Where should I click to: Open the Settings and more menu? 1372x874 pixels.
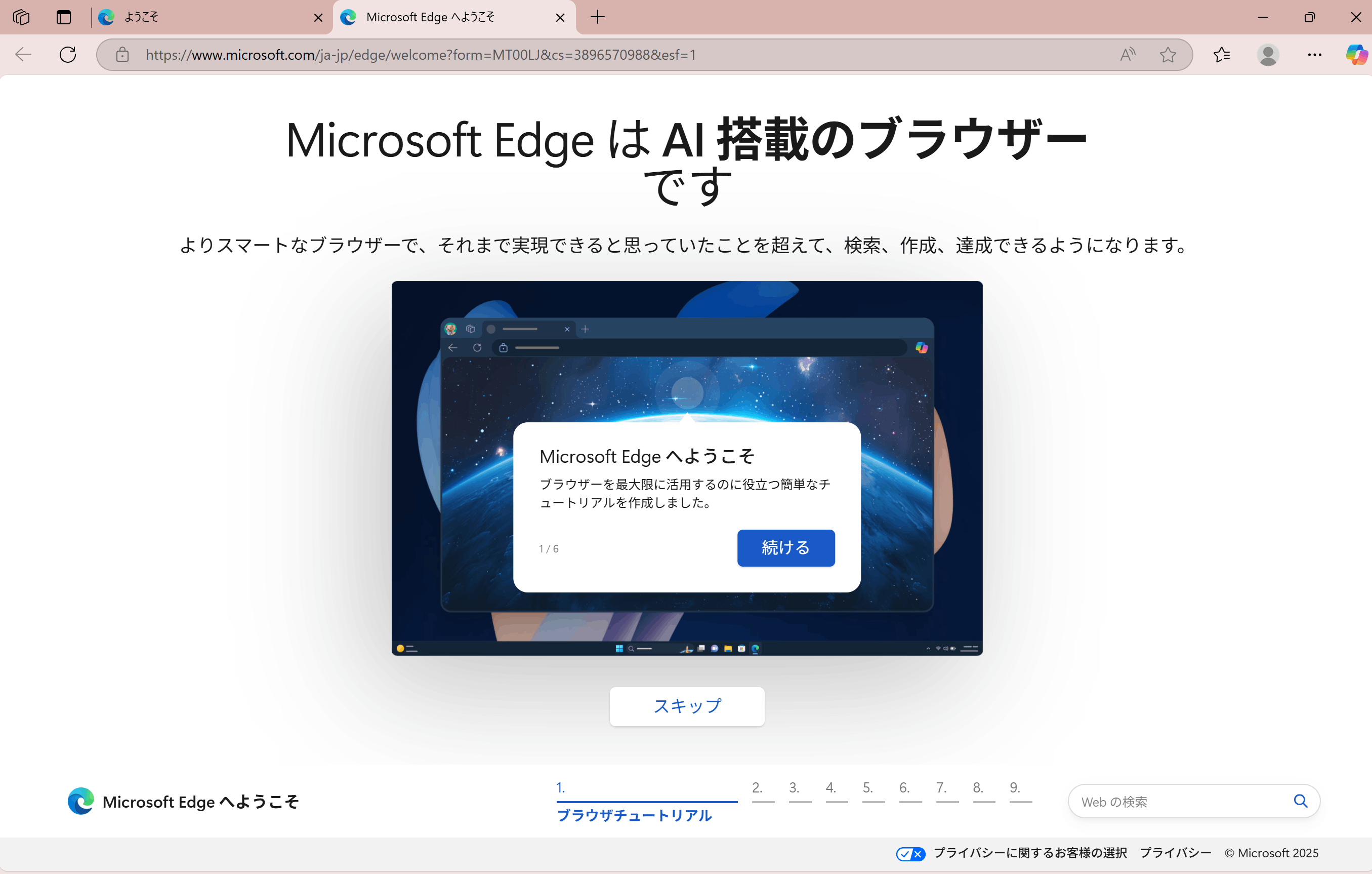pyautogui.click(x=1315, y=55)
